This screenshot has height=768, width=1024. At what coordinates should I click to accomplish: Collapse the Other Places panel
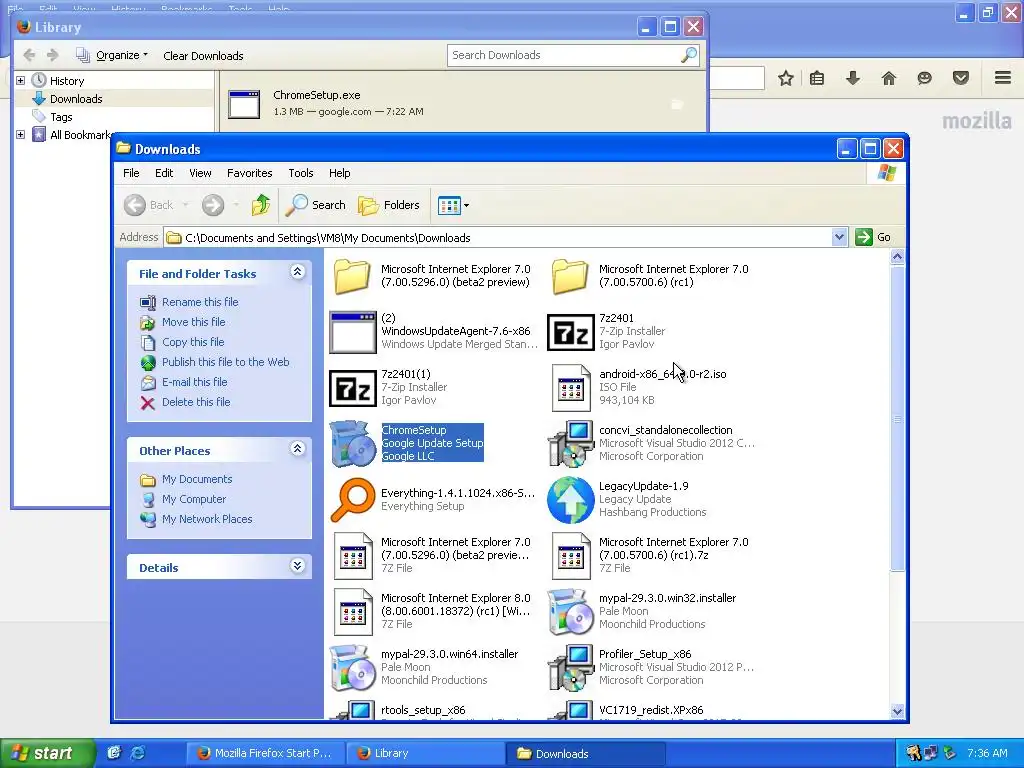pyautogui.click(x=297, y=449)
